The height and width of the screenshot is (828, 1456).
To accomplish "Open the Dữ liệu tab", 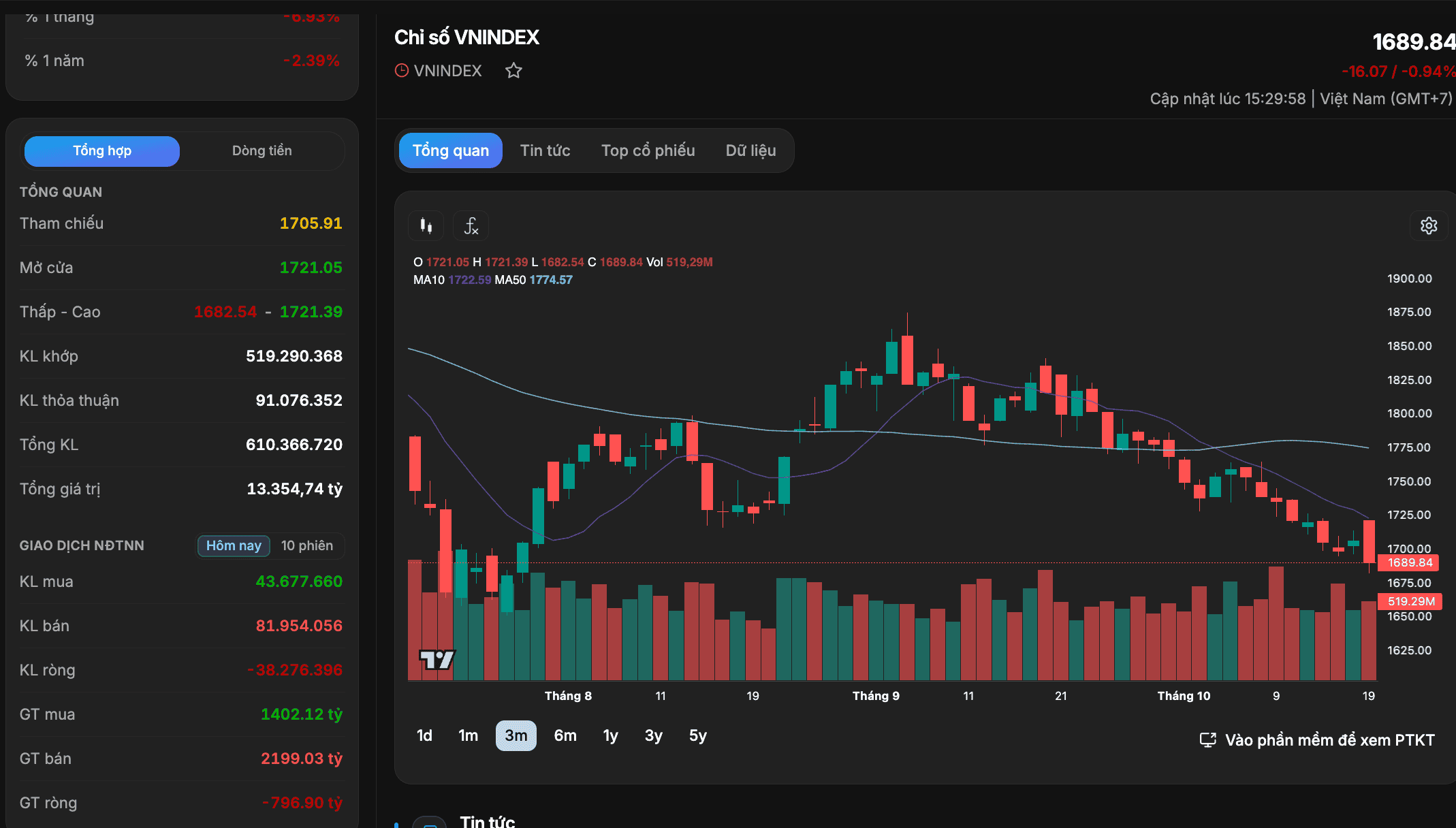I will [x=750, y=150].
